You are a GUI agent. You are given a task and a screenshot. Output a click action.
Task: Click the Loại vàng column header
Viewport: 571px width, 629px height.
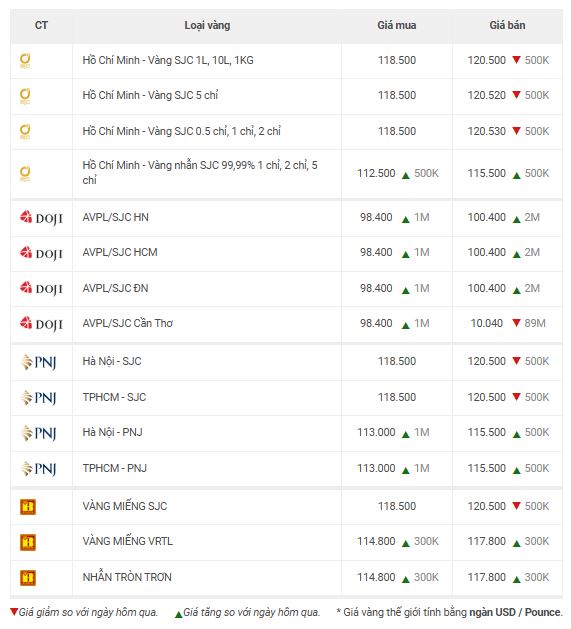click(x=207, y=25)
